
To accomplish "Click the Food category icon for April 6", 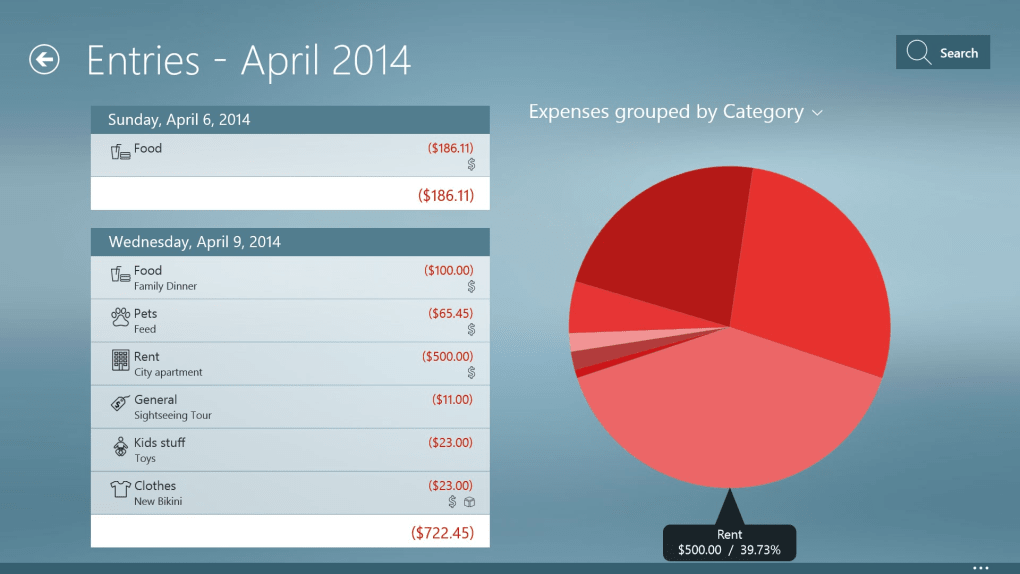I will click(121, 152).
